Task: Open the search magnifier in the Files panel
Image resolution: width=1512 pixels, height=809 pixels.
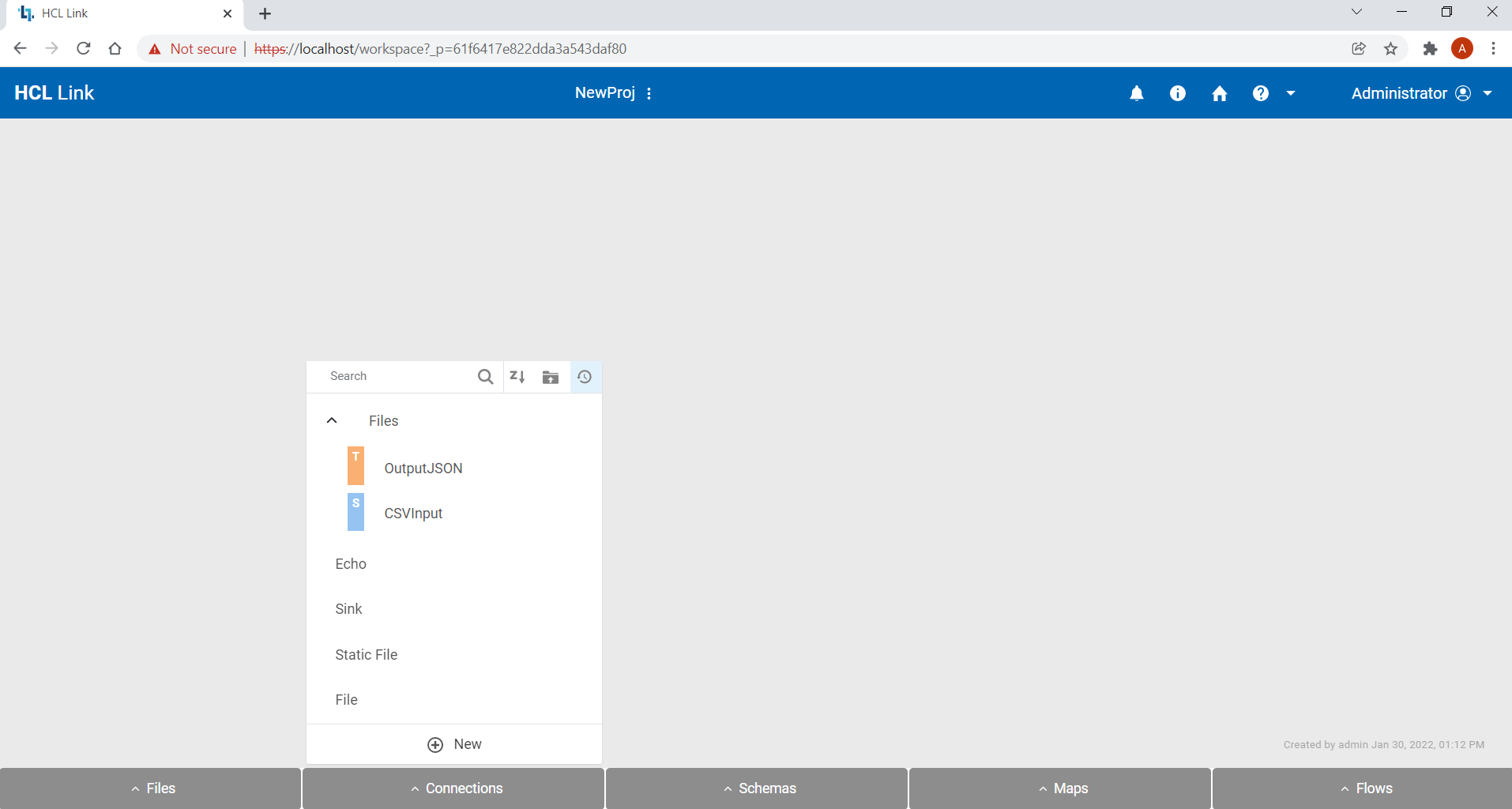Action: tap(485, 377)
